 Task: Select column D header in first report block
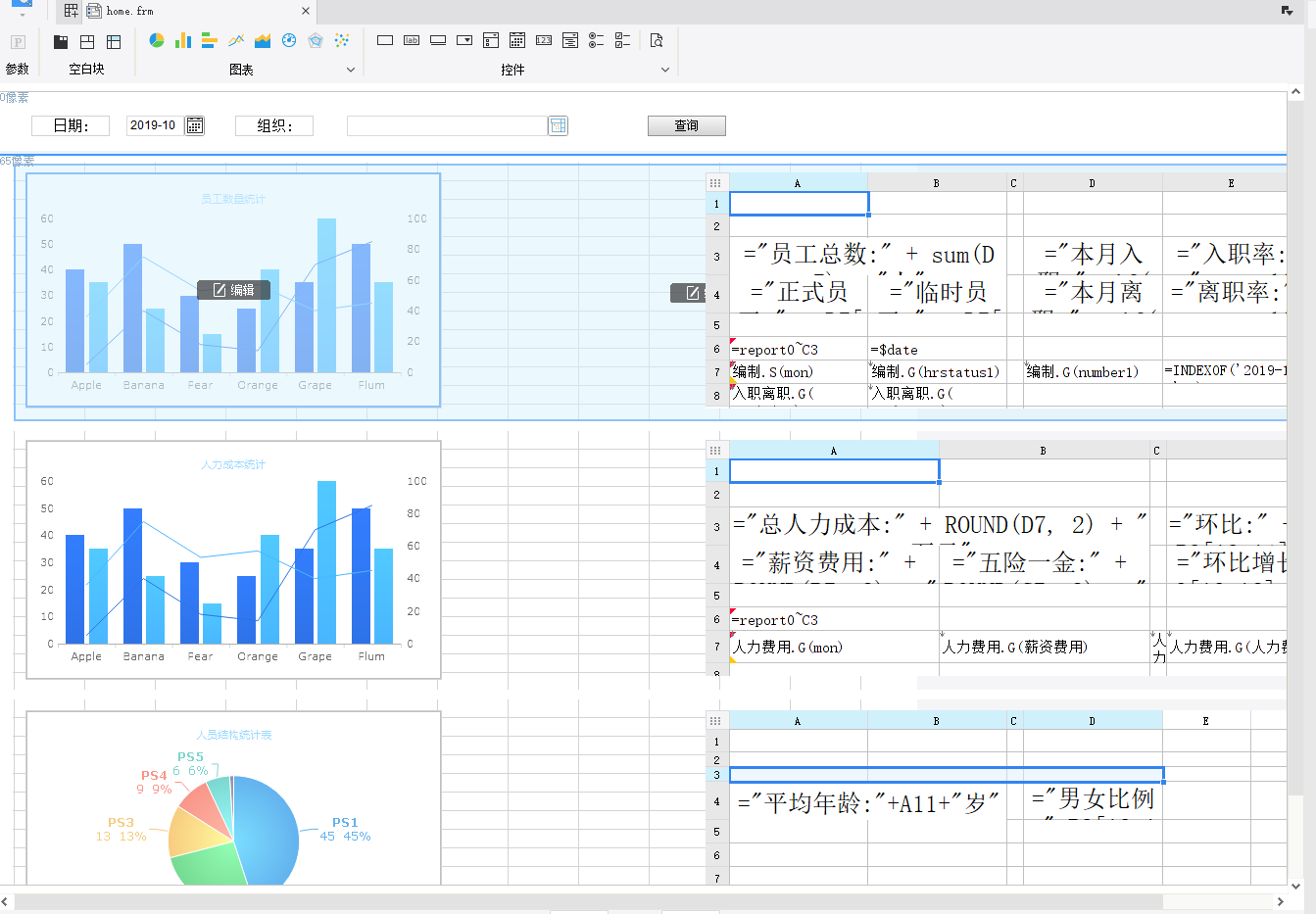tap(1093, 183)
